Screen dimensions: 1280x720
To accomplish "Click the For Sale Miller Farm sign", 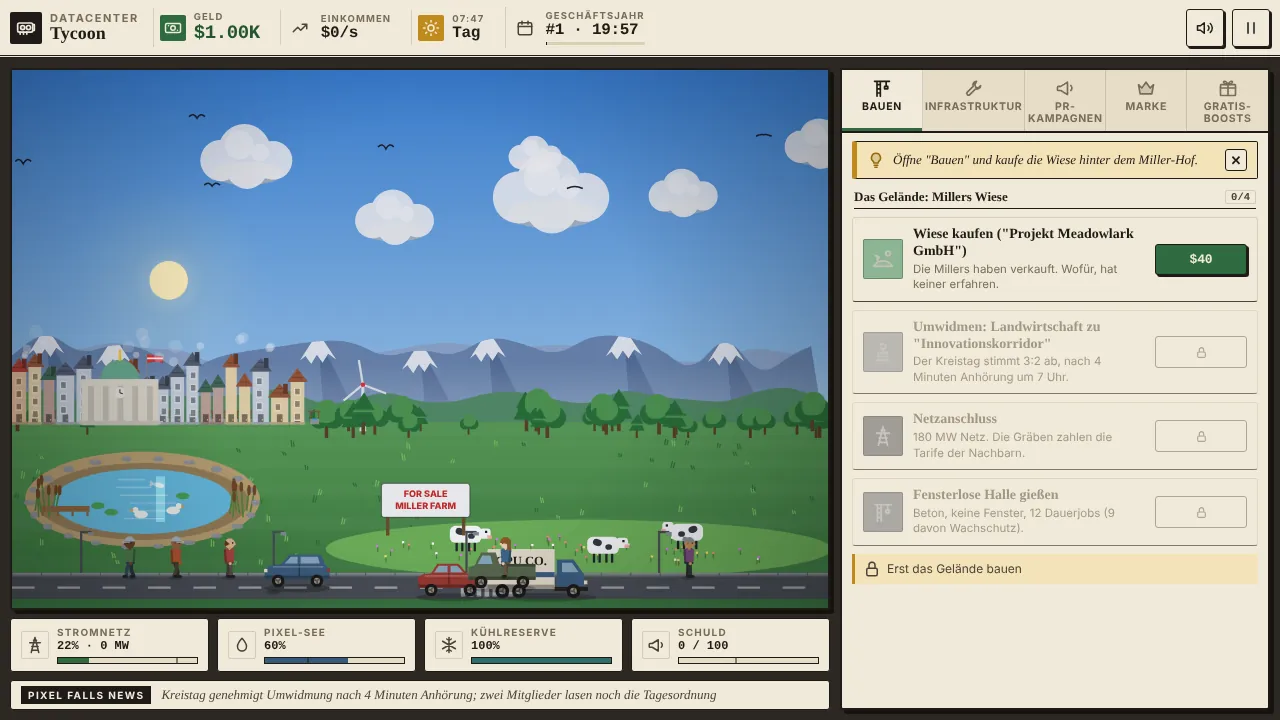I will pyautogui.click(x=425, y=500).
